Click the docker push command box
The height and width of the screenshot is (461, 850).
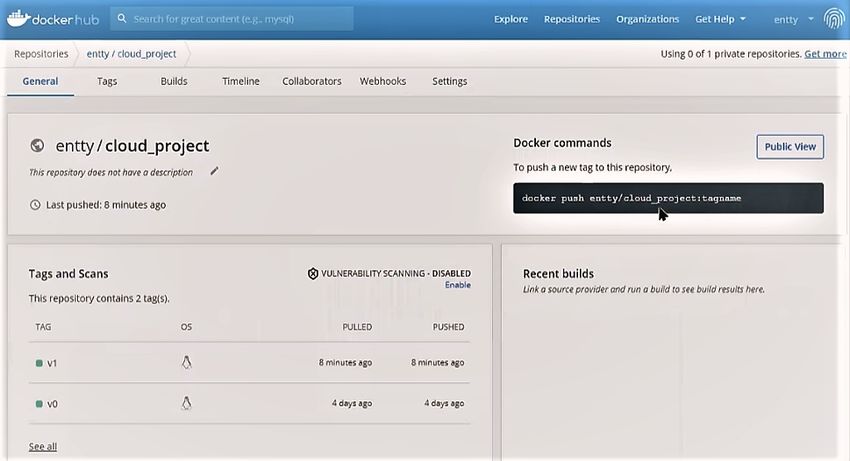coord(668,198)
